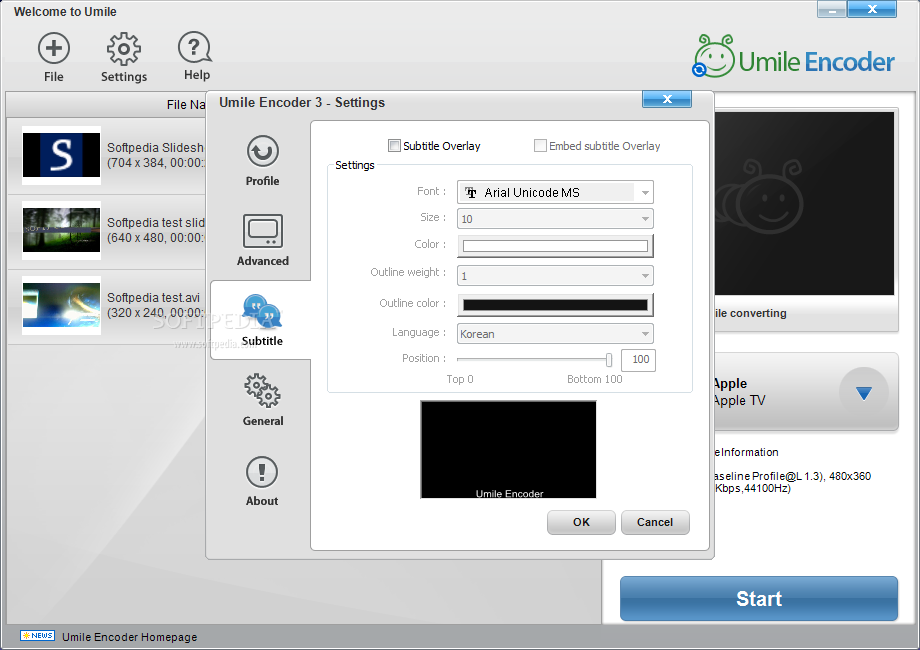Click the File Name column header

click(x=106, y=104)
